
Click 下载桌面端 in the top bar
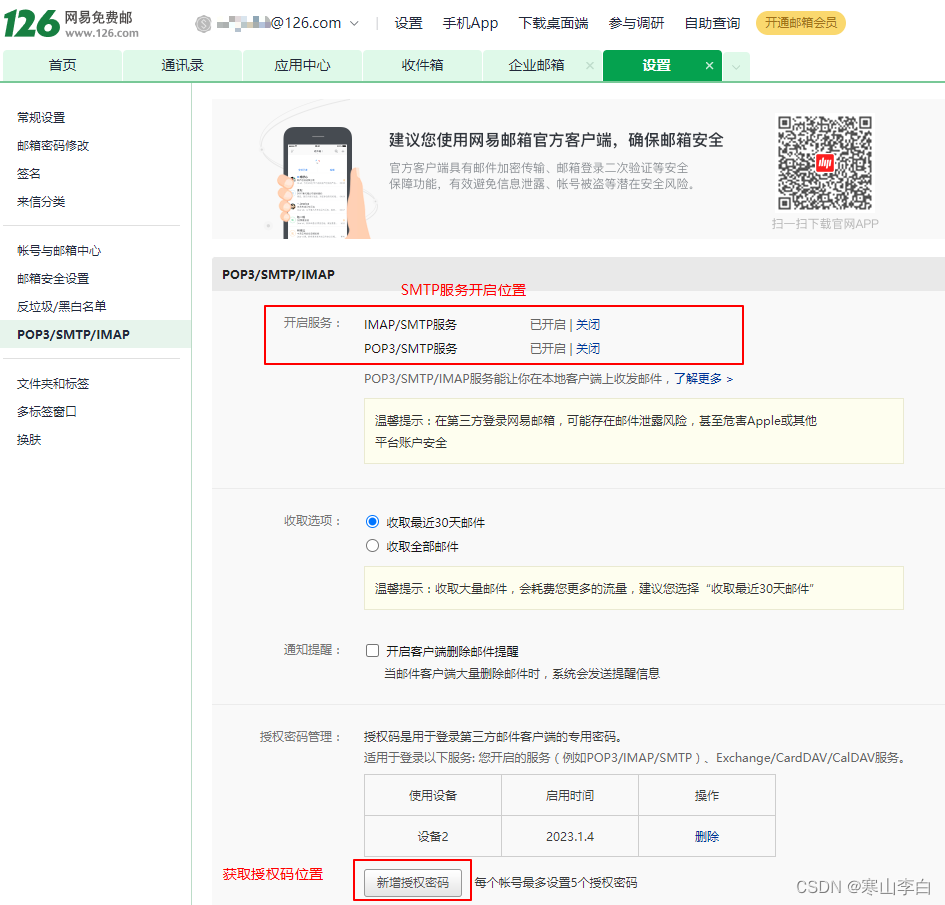pos(553,22)
